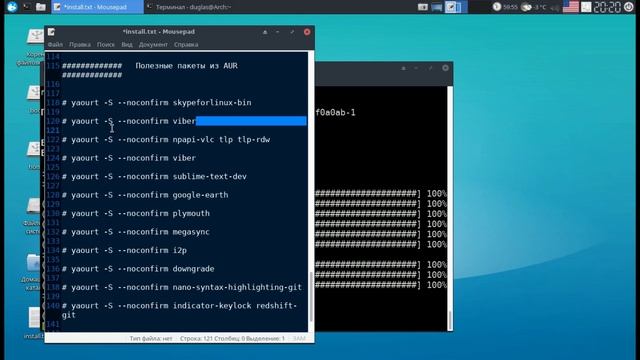Click the ЗАМ overwrite indicator in status bar

[x=299, y=338]
